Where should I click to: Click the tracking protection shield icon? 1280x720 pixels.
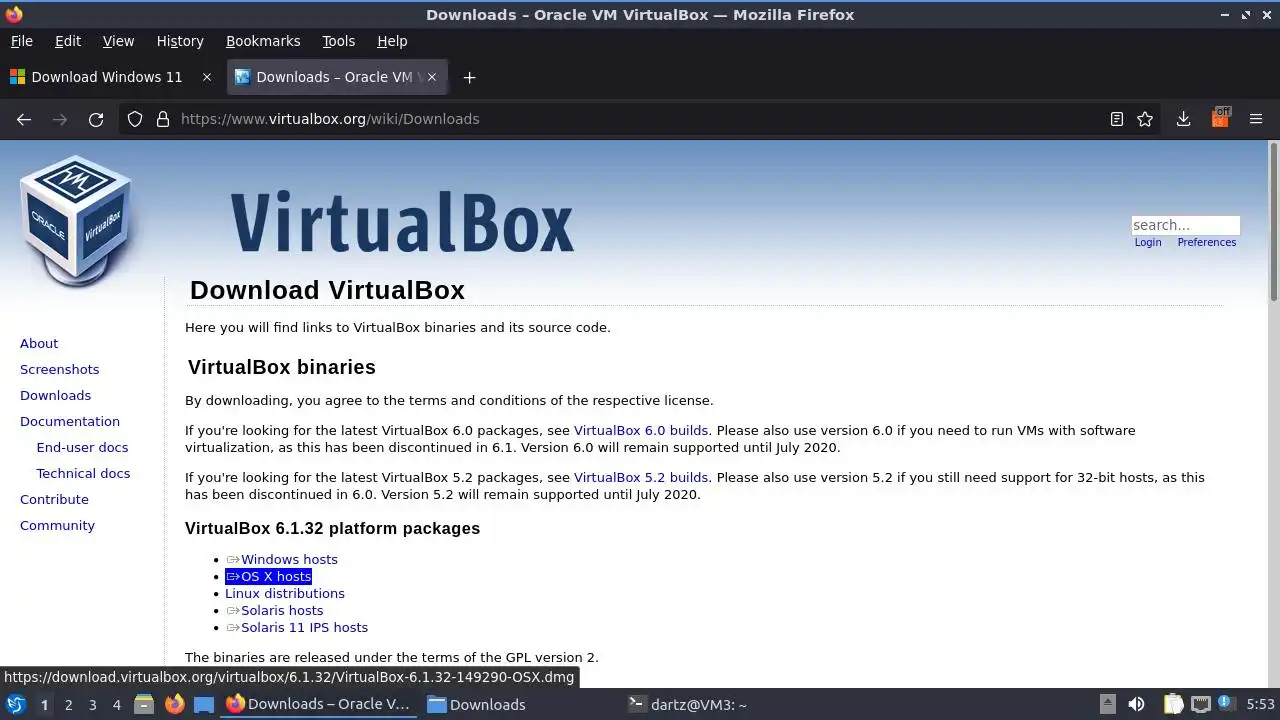click(135, 119)
